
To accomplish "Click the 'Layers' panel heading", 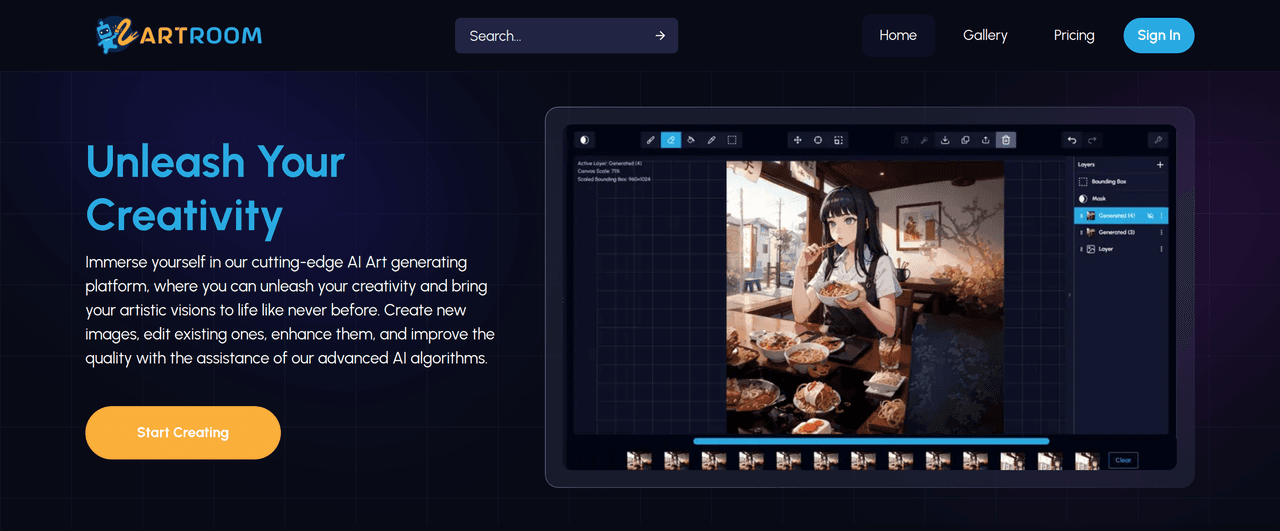I will pyautogui.click(x=1086, y=164).
